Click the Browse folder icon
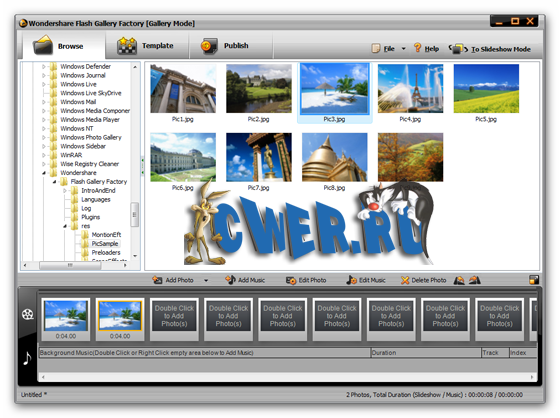This screenshot has width=560, height=418. click(x=43, y=45)
